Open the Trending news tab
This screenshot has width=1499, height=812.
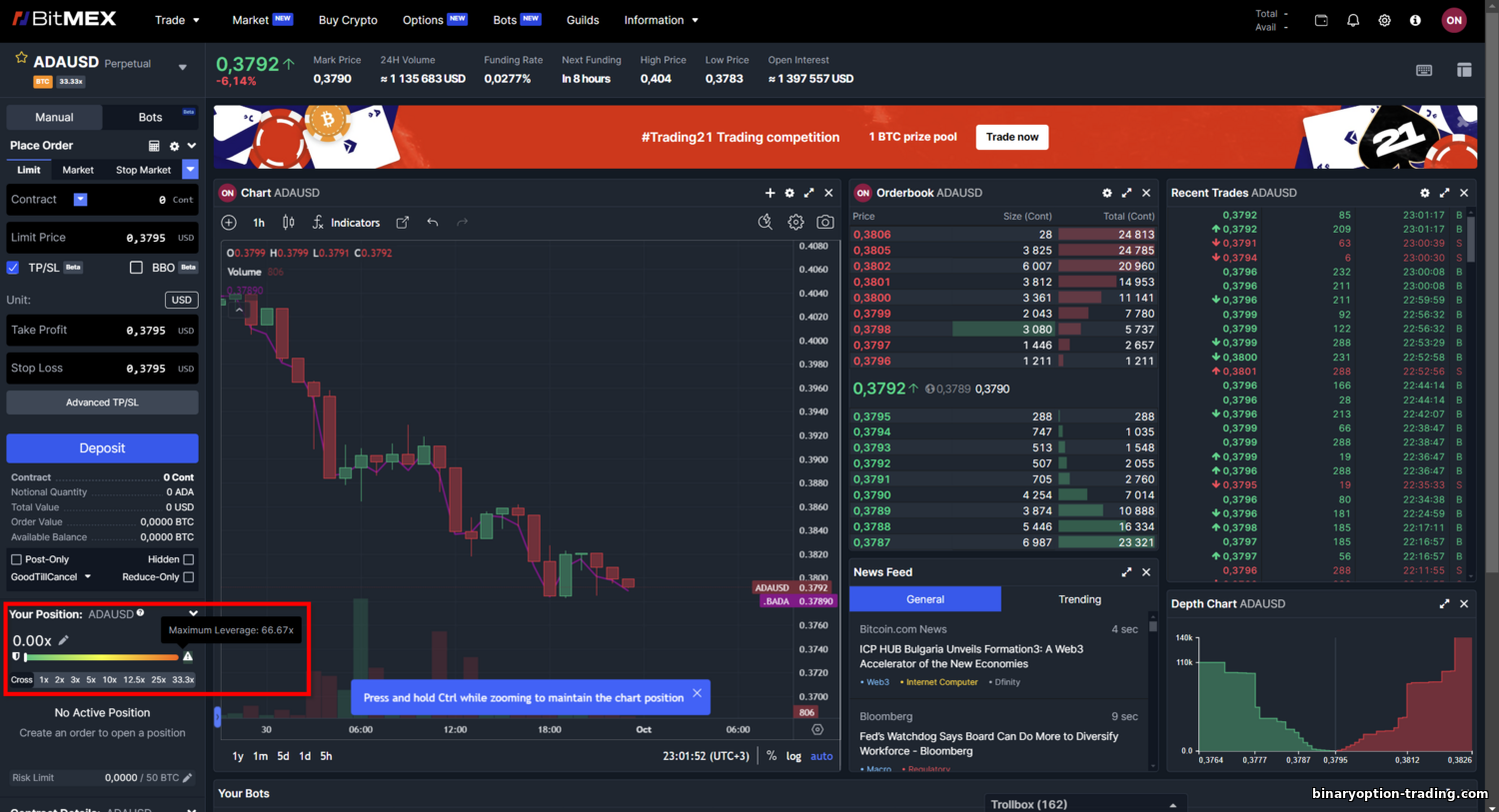click(x=1079, y=599)
